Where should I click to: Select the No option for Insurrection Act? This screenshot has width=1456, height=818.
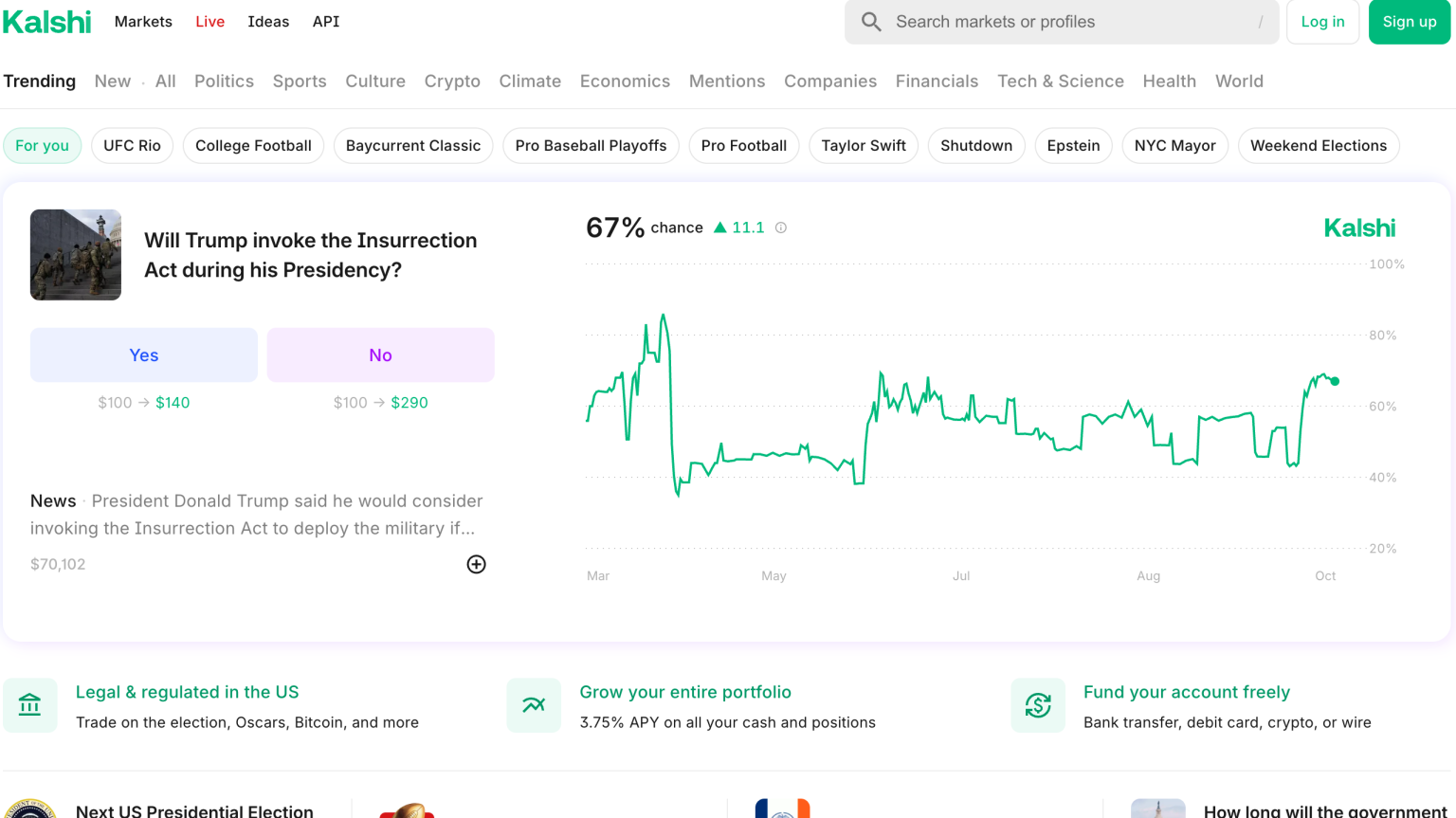(x=380, y=355)
